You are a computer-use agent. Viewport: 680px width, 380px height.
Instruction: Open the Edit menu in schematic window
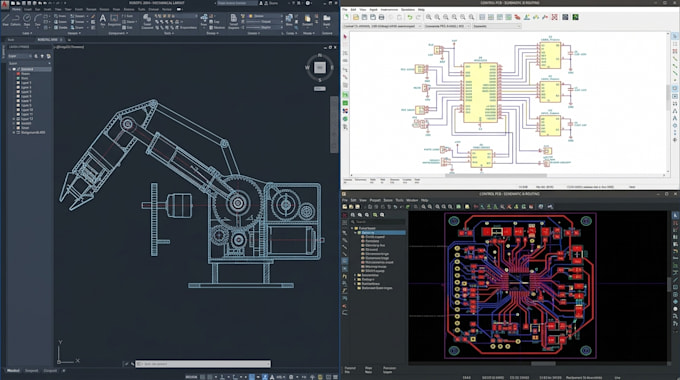click(x=353, y=10)
